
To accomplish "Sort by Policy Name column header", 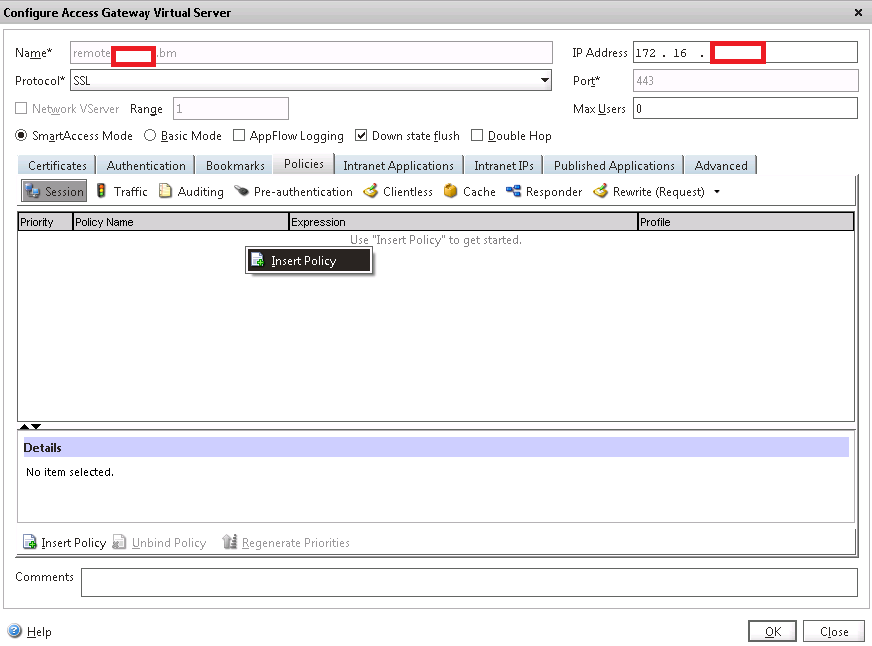I will [181, 222].
